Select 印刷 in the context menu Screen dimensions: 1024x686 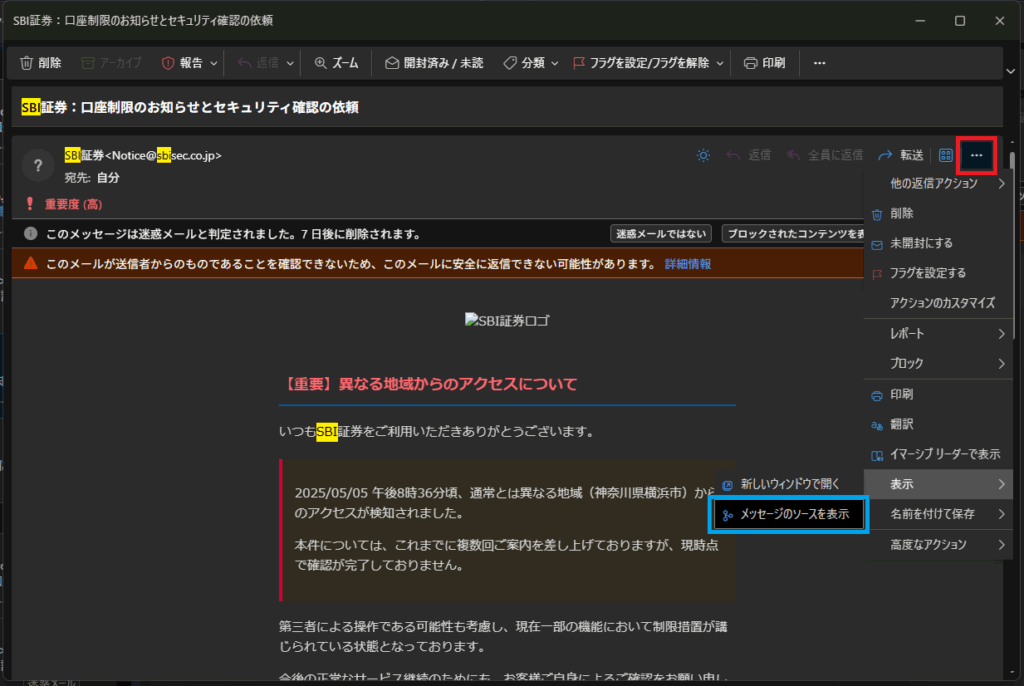pos(938,395)
